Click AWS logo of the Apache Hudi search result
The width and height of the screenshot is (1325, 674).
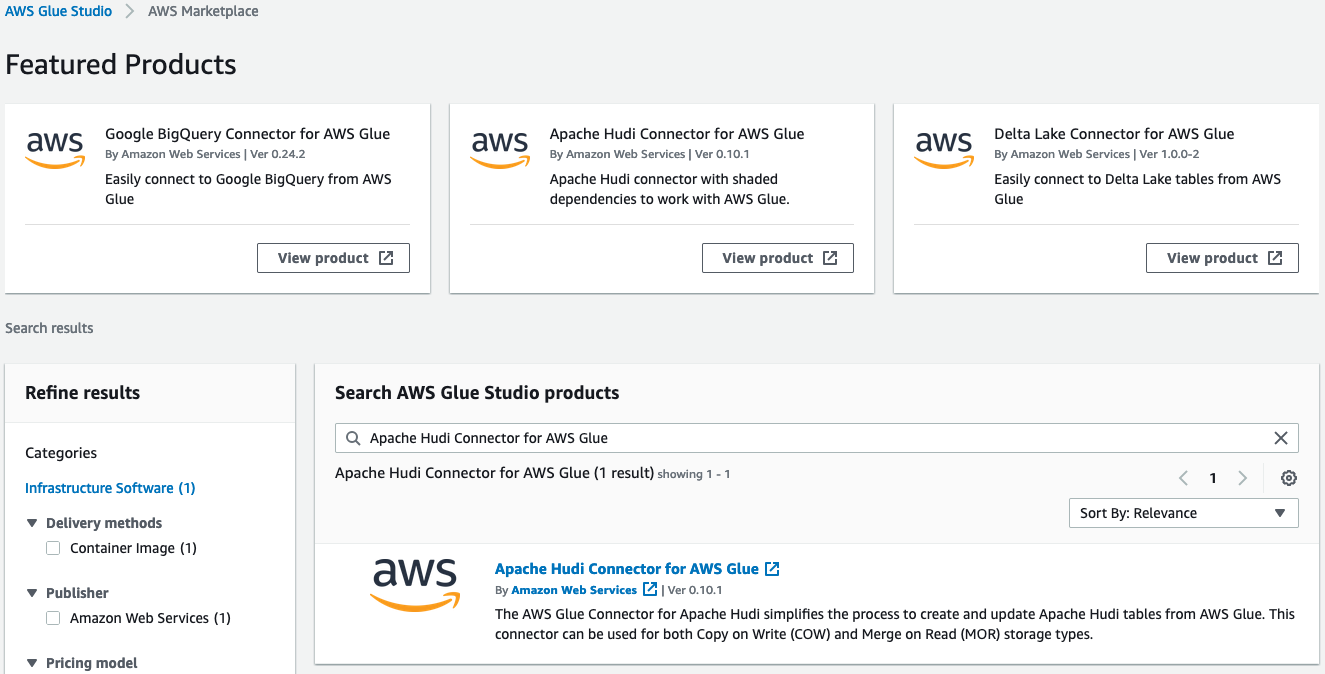coord(415,584)
